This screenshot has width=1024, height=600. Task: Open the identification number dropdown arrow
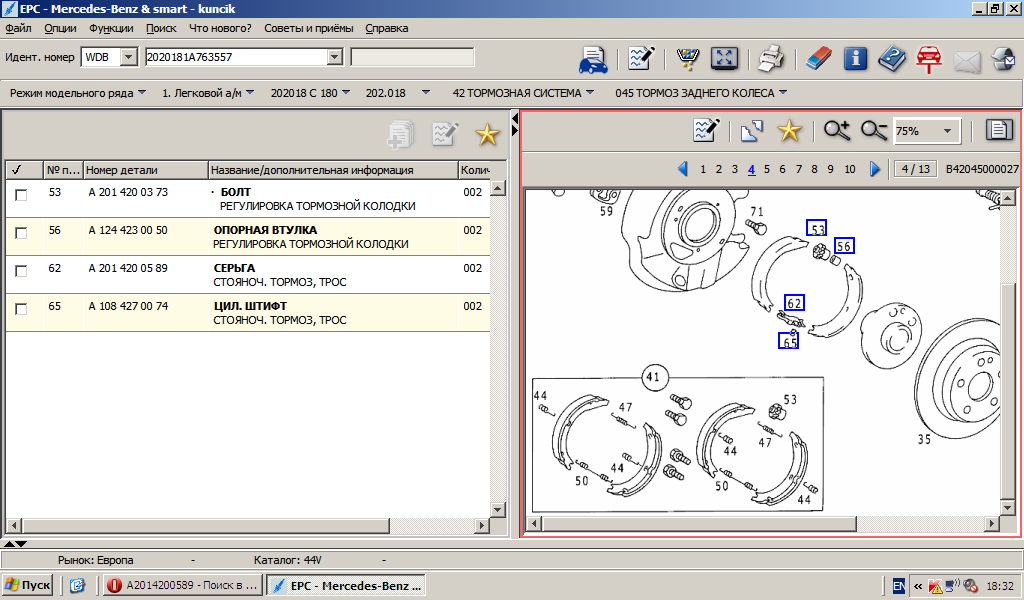(334, 57)
